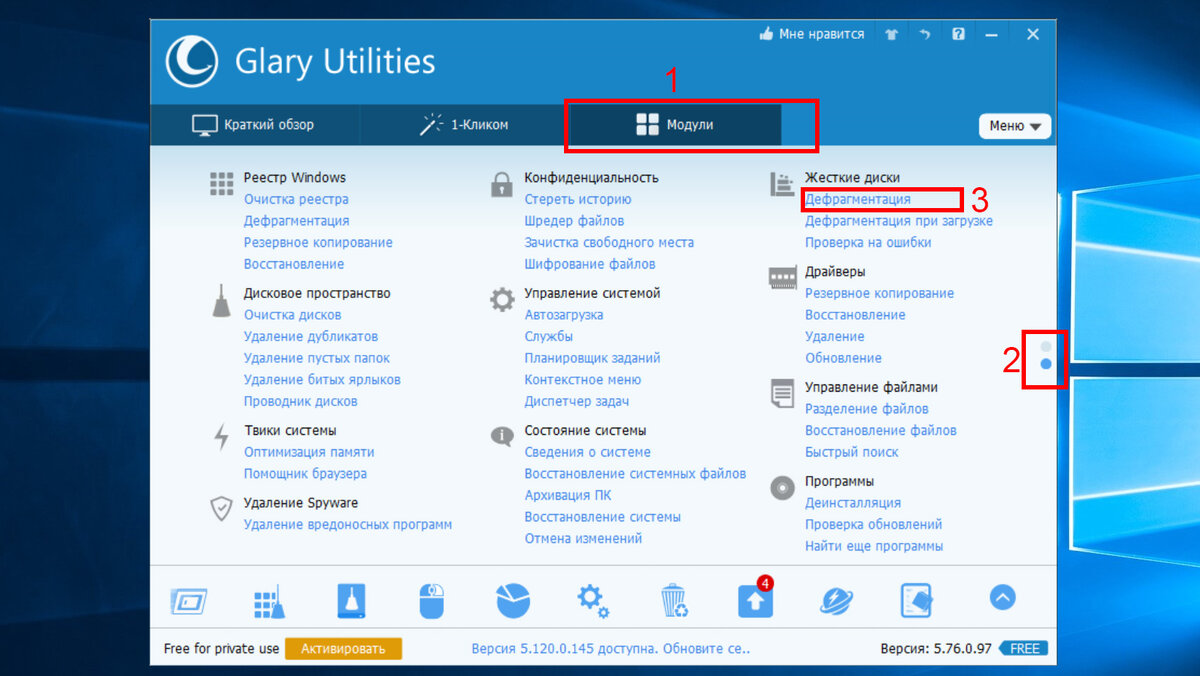Select the lower blue page dot

click(1046, 364)
